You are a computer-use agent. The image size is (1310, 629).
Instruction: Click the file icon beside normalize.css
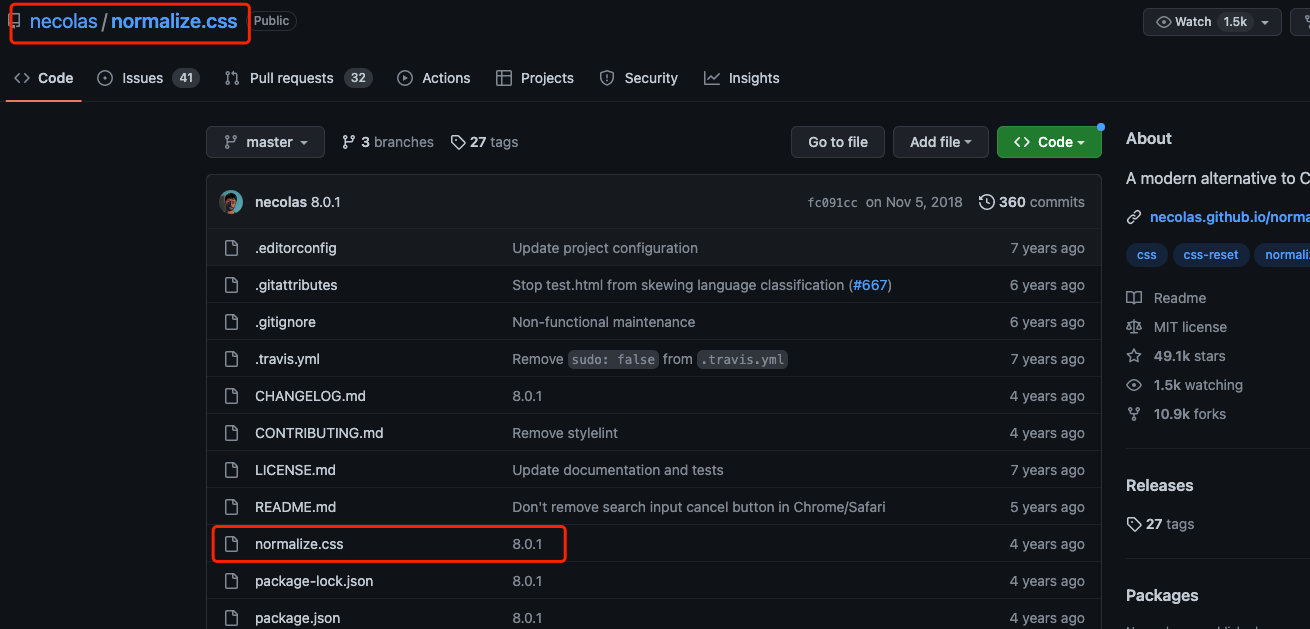click(x=232, y=544)
